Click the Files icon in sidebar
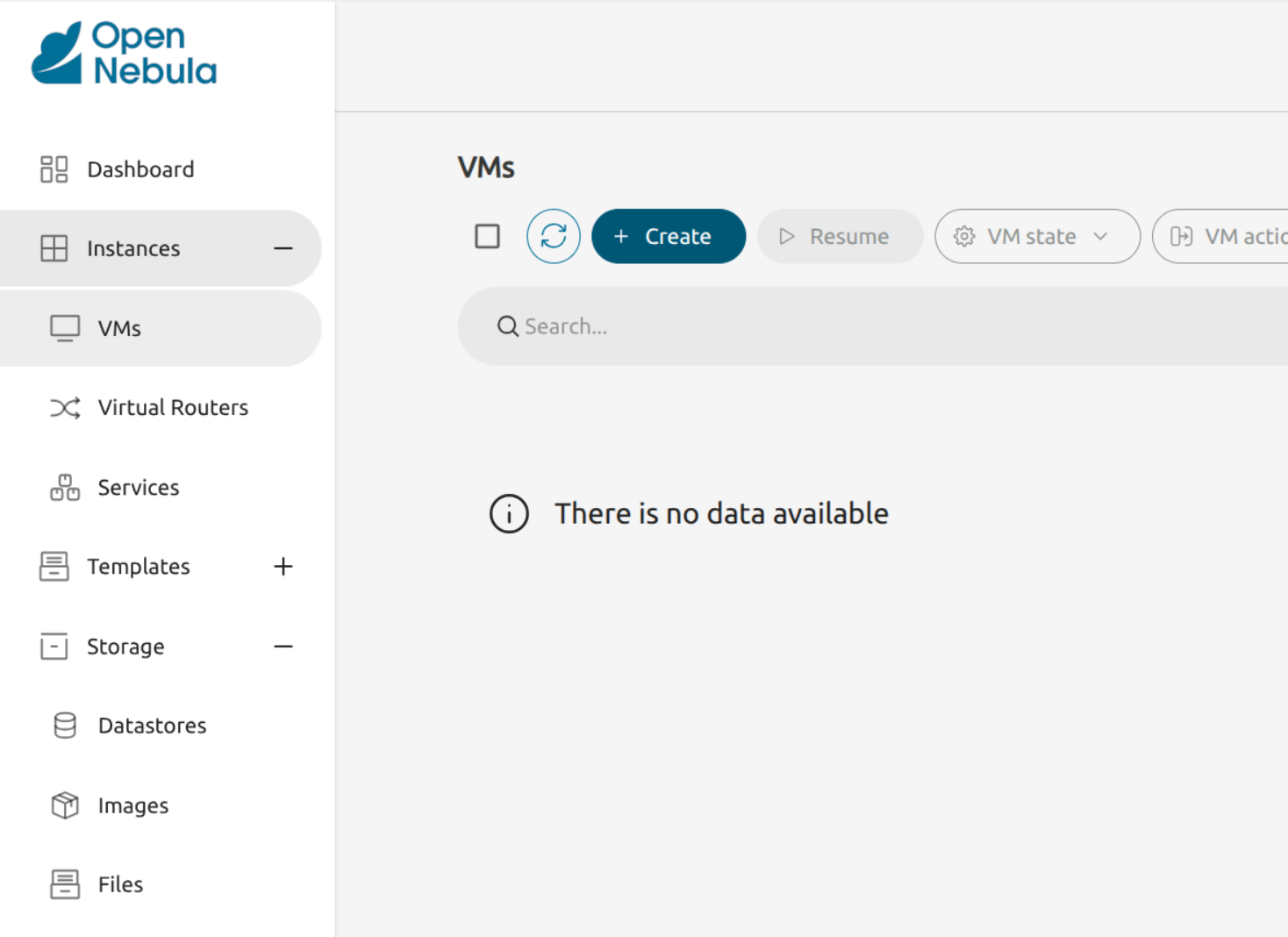Screen dimensions: 1288x937 [x=65, y=884]
